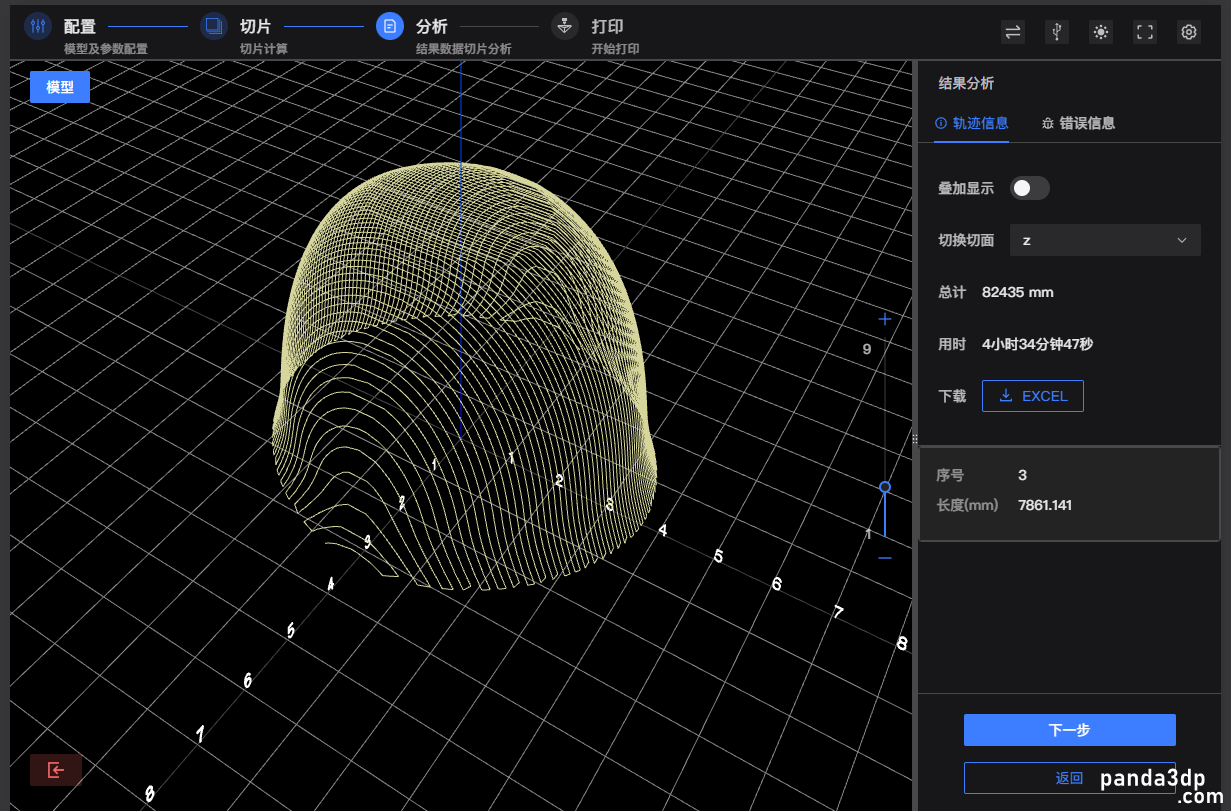
Task: Click the USB connection icon
Action: (x=1057, y=32)
